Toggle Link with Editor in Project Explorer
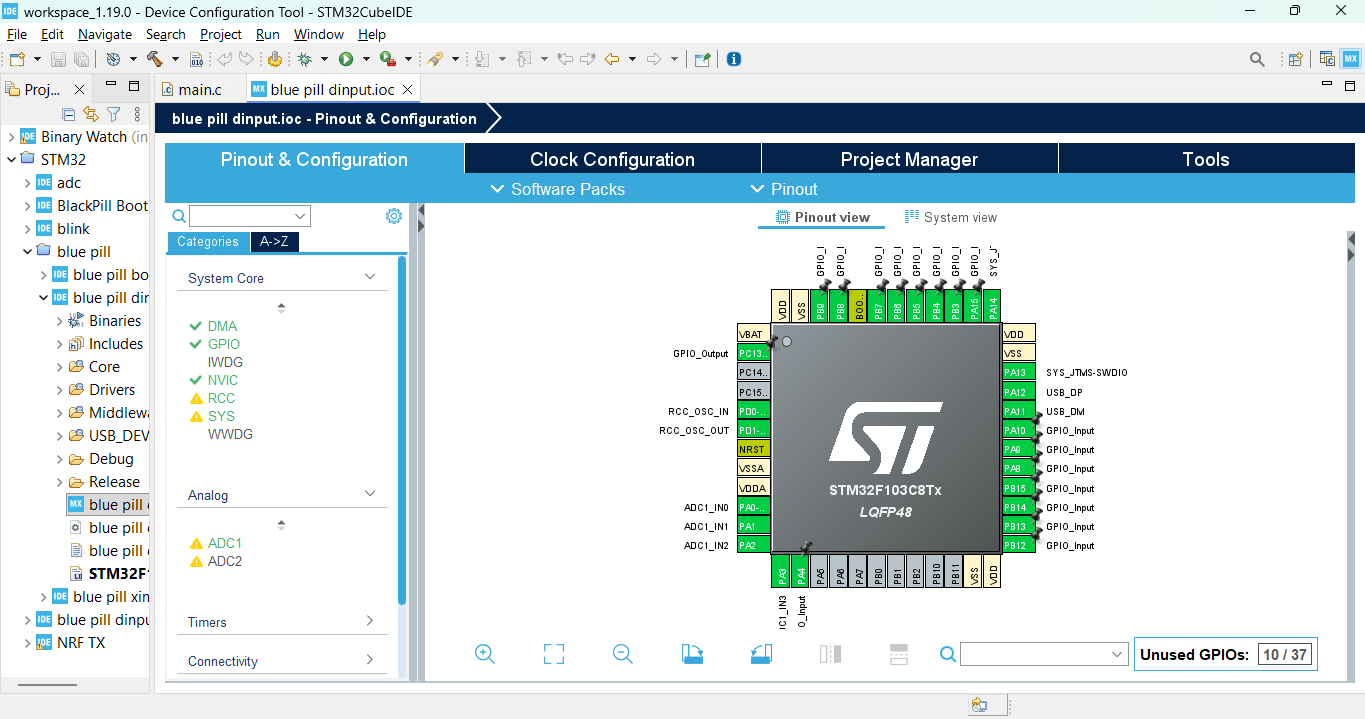The height and width of the screenshot is (719, 1365). [91, 114]
